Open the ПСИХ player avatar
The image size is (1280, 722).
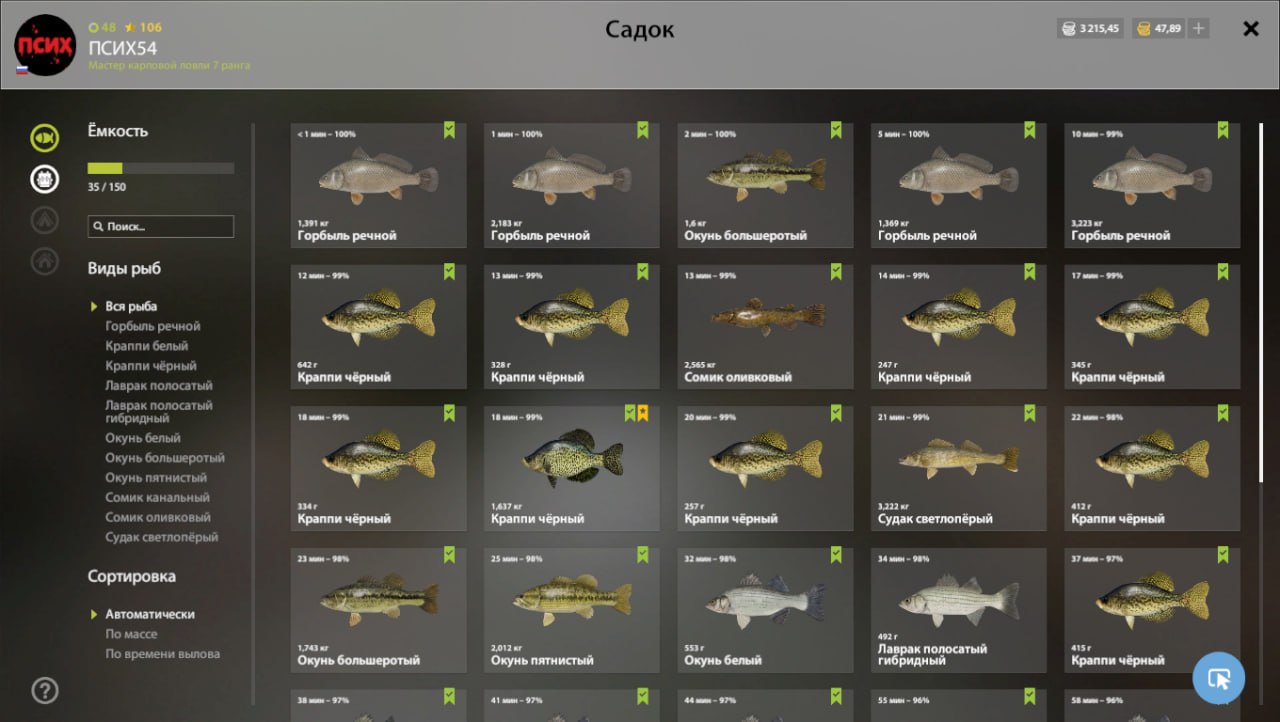[x=45, y=45]
